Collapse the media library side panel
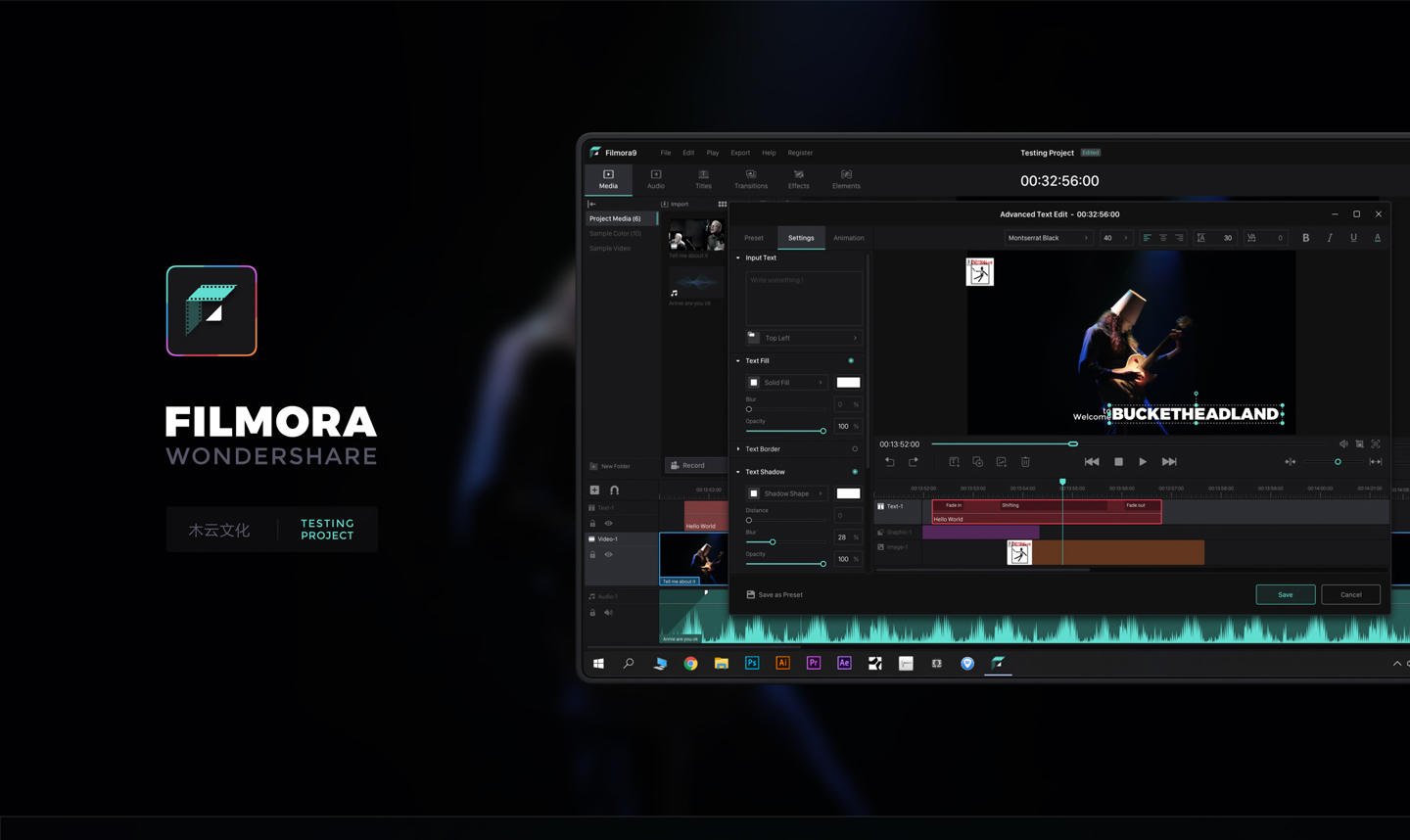The image size is (1410, 840). pyautogui.click(x=592, y=204)
